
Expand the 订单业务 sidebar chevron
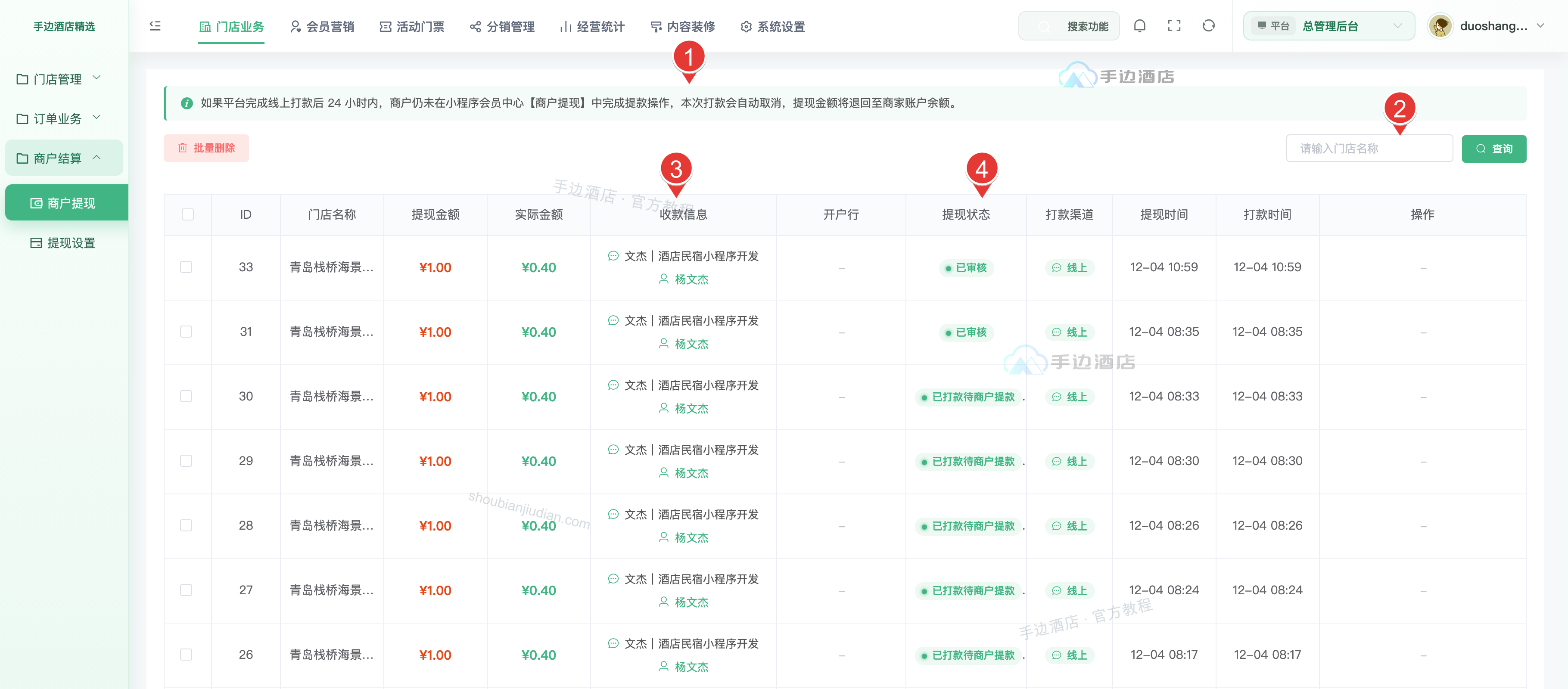coord(96,118)
